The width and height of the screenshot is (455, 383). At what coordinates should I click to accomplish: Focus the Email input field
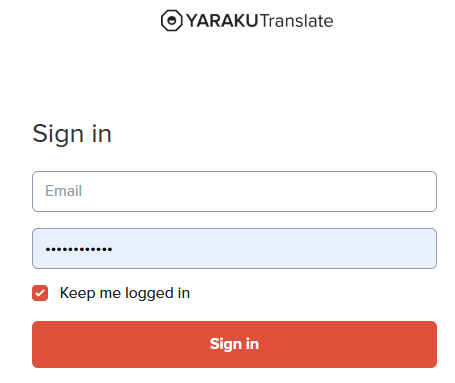click(234, 191)
